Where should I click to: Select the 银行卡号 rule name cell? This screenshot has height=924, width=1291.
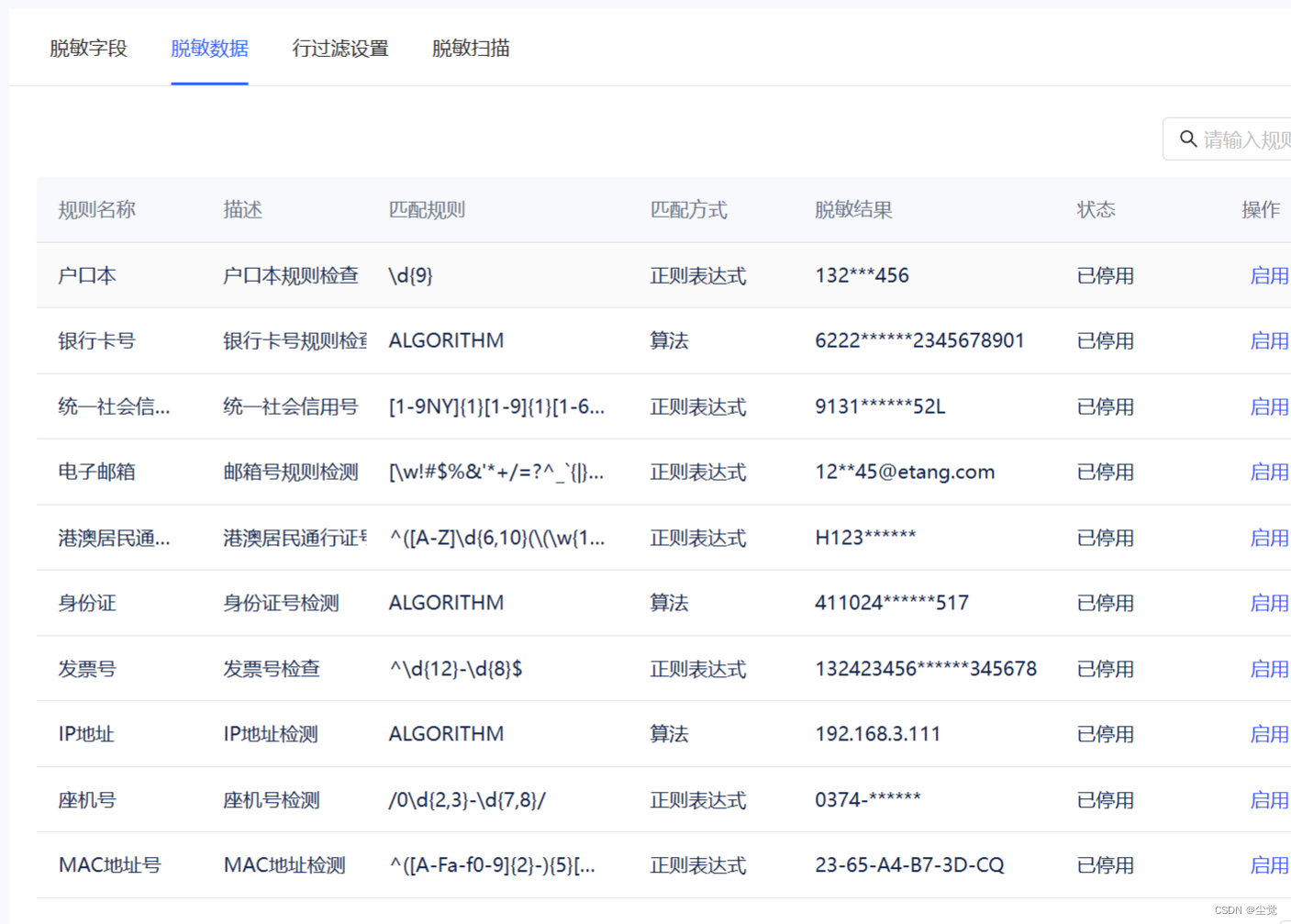[x=97, y=340]
